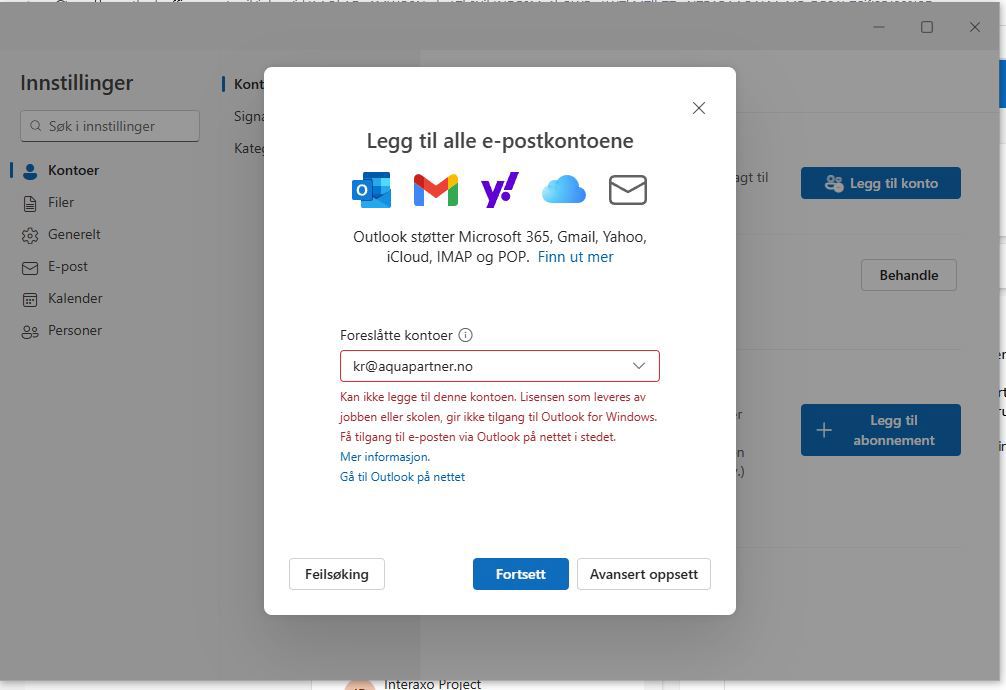
Task: Click search magnifier icon in settings
Action: tap(36, 126)
